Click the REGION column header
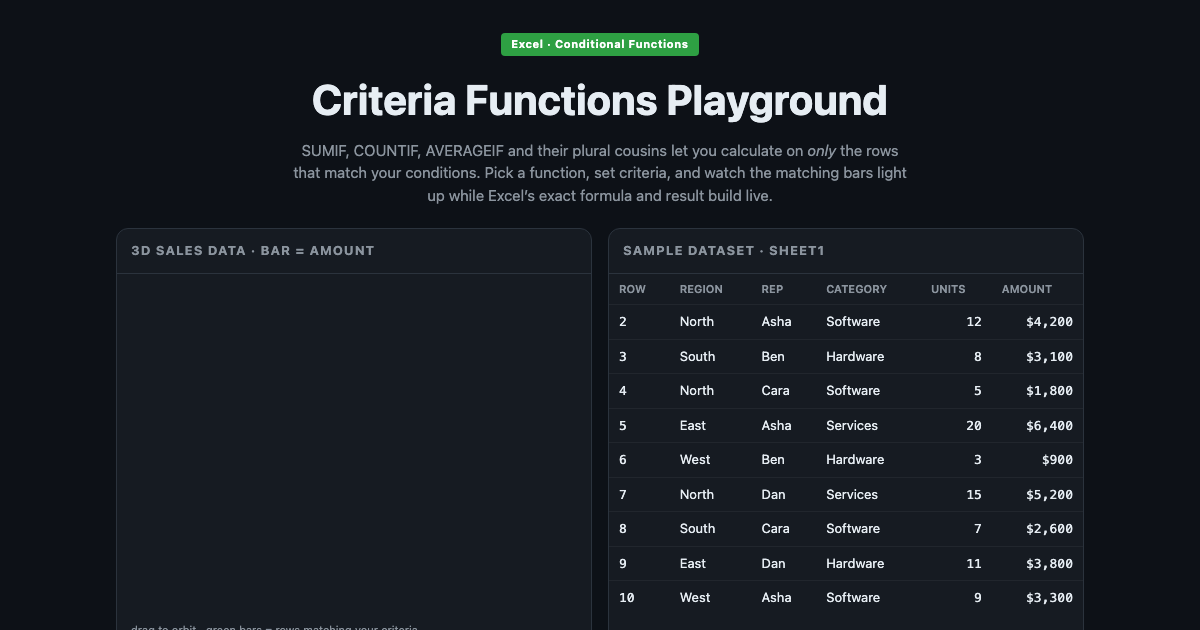Screen dimensions: 1200x630 710,289
